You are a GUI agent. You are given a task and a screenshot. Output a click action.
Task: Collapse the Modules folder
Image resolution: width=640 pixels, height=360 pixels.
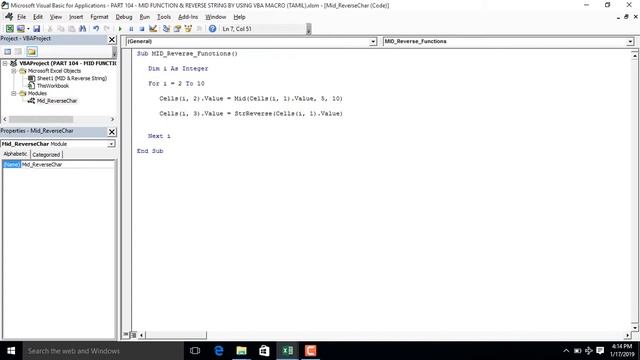click(x=14, y=93)
